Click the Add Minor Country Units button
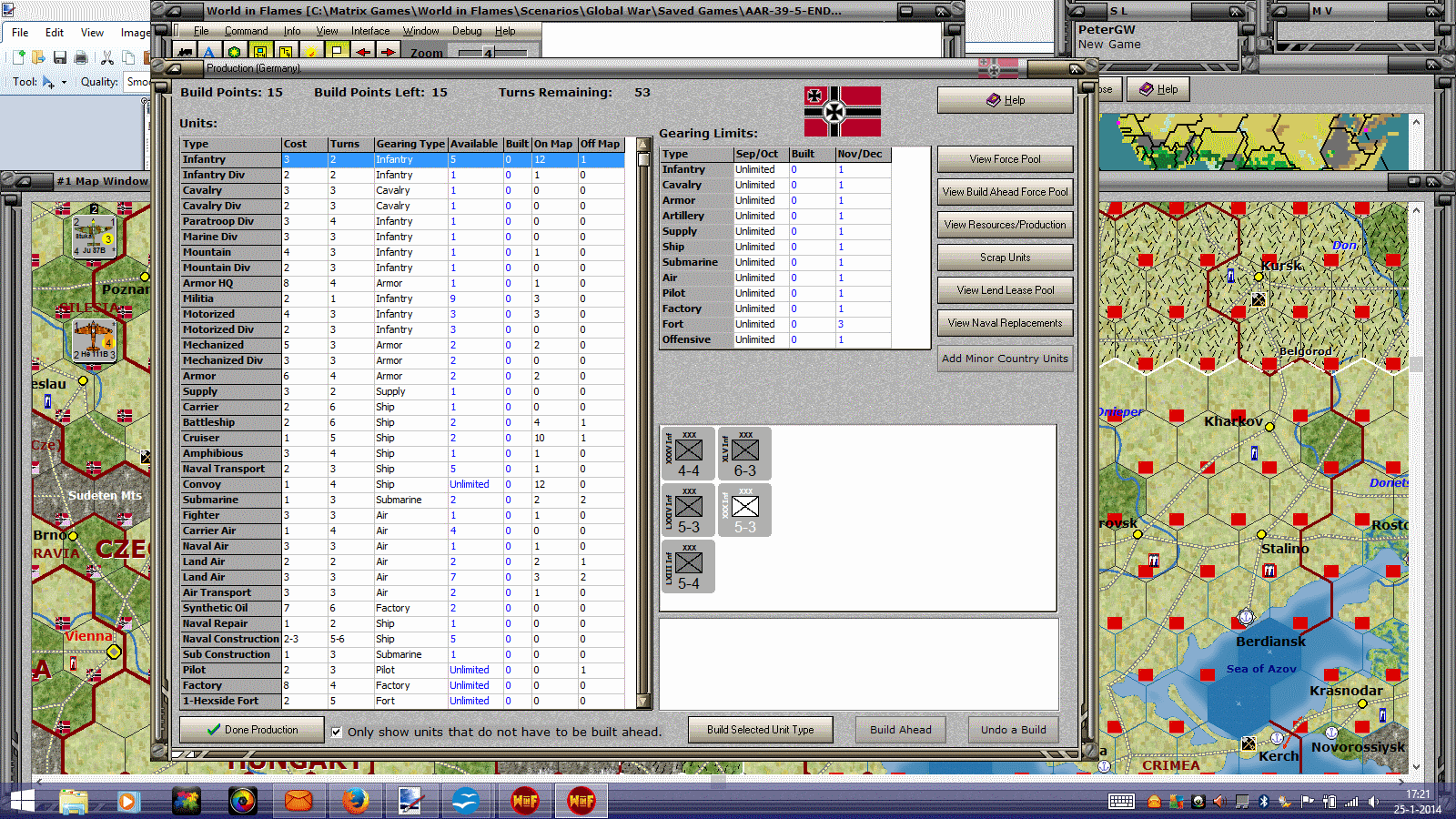This screenshot has width=1456, height=819. [1005, 359]
